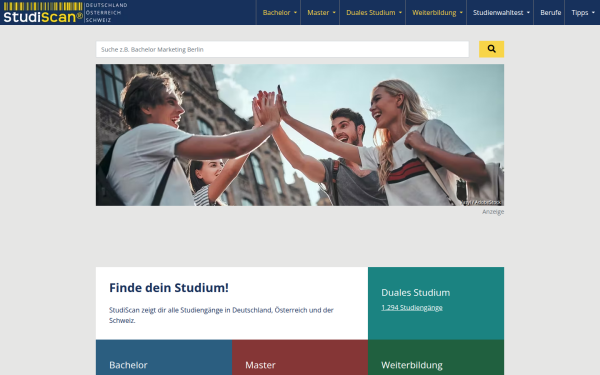
Task: Expand the Tipps dropdown arrow
Action: 593,13
